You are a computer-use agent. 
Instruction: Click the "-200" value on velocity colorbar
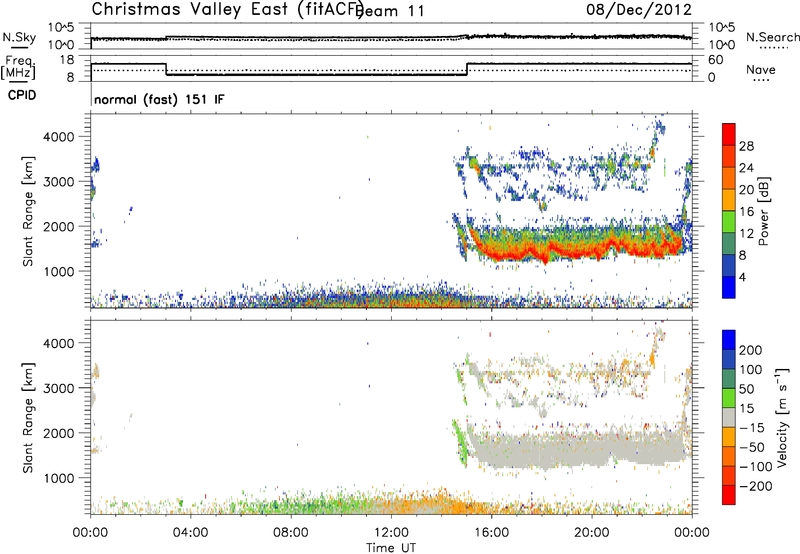[x=755, y=486]
